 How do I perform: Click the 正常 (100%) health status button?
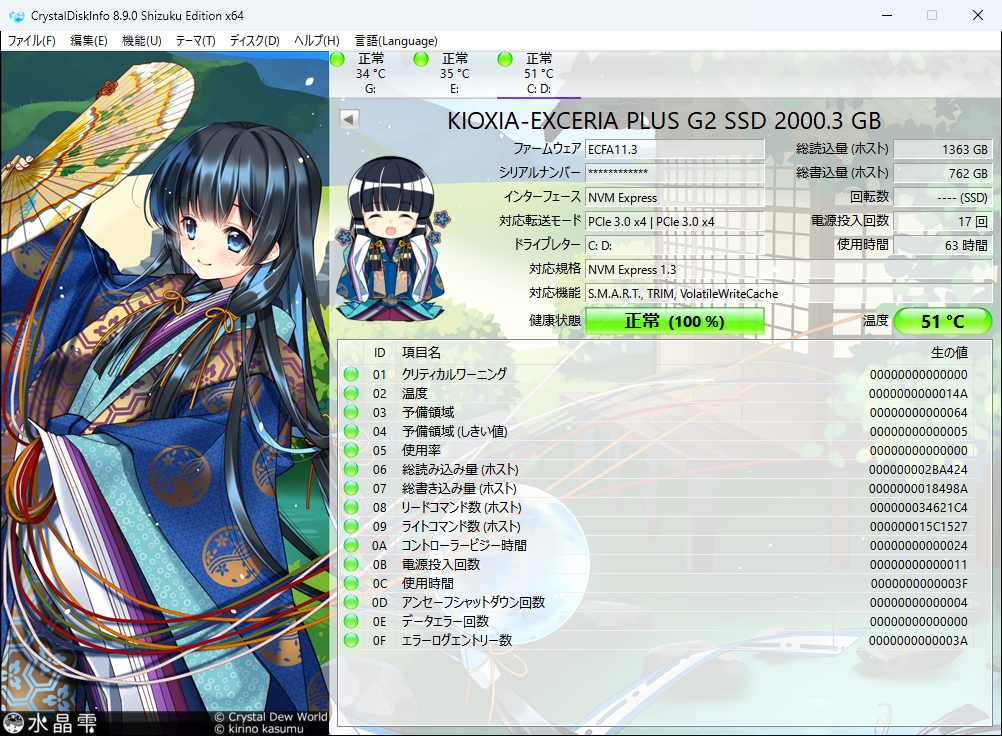tap(674, 320)
